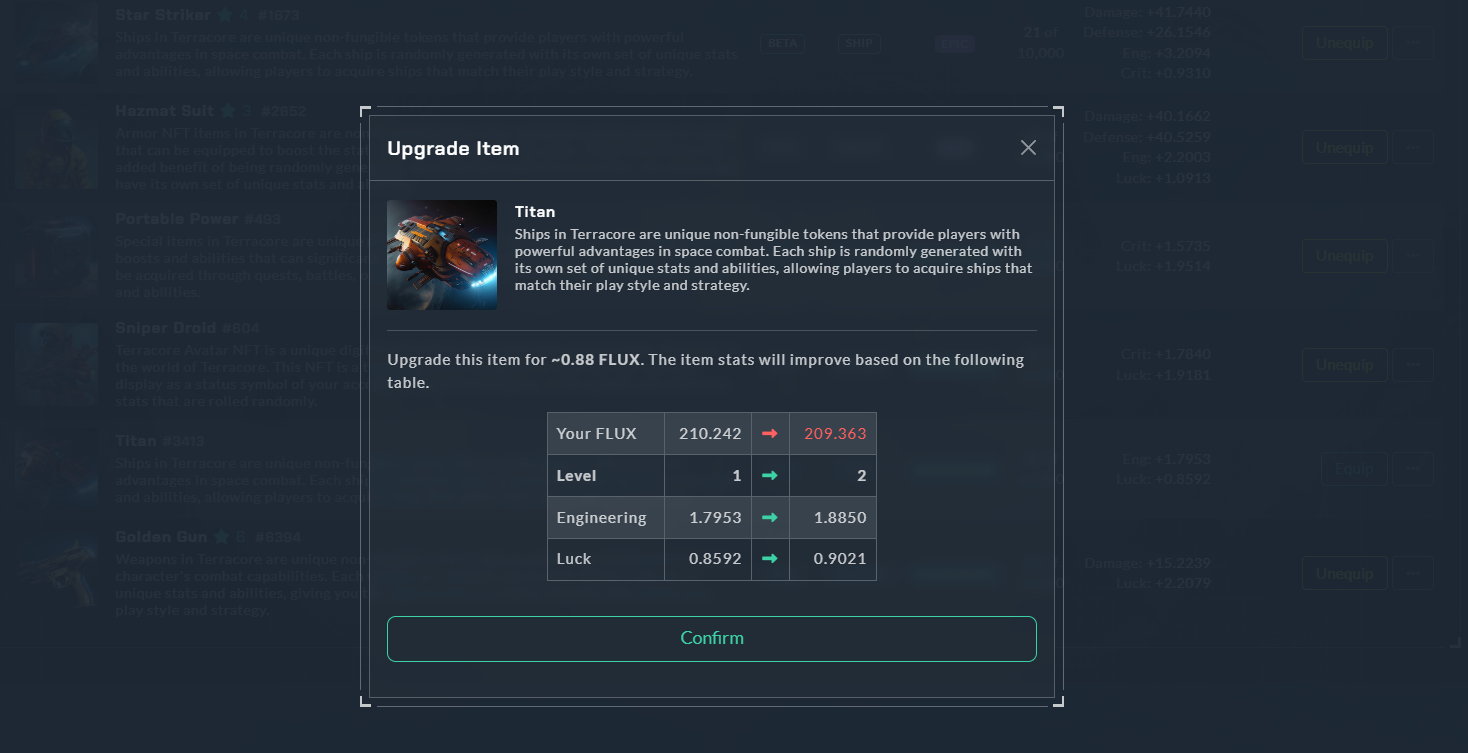Viewport: 1468px width, 753px height.
Task: Click the green arrow in Level row
Action: 769,476
